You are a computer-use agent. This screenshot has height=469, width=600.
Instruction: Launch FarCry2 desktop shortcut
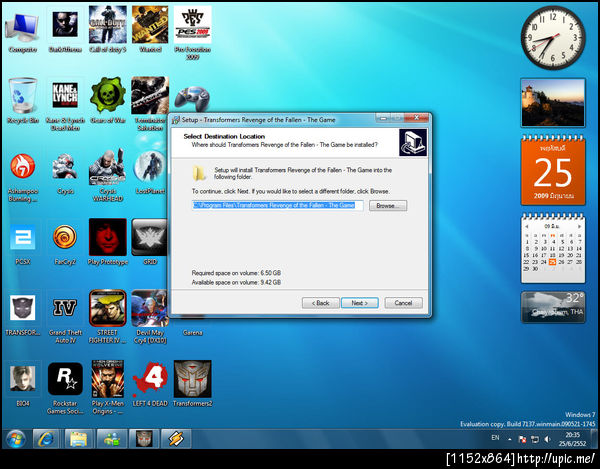tap(65, 245)
